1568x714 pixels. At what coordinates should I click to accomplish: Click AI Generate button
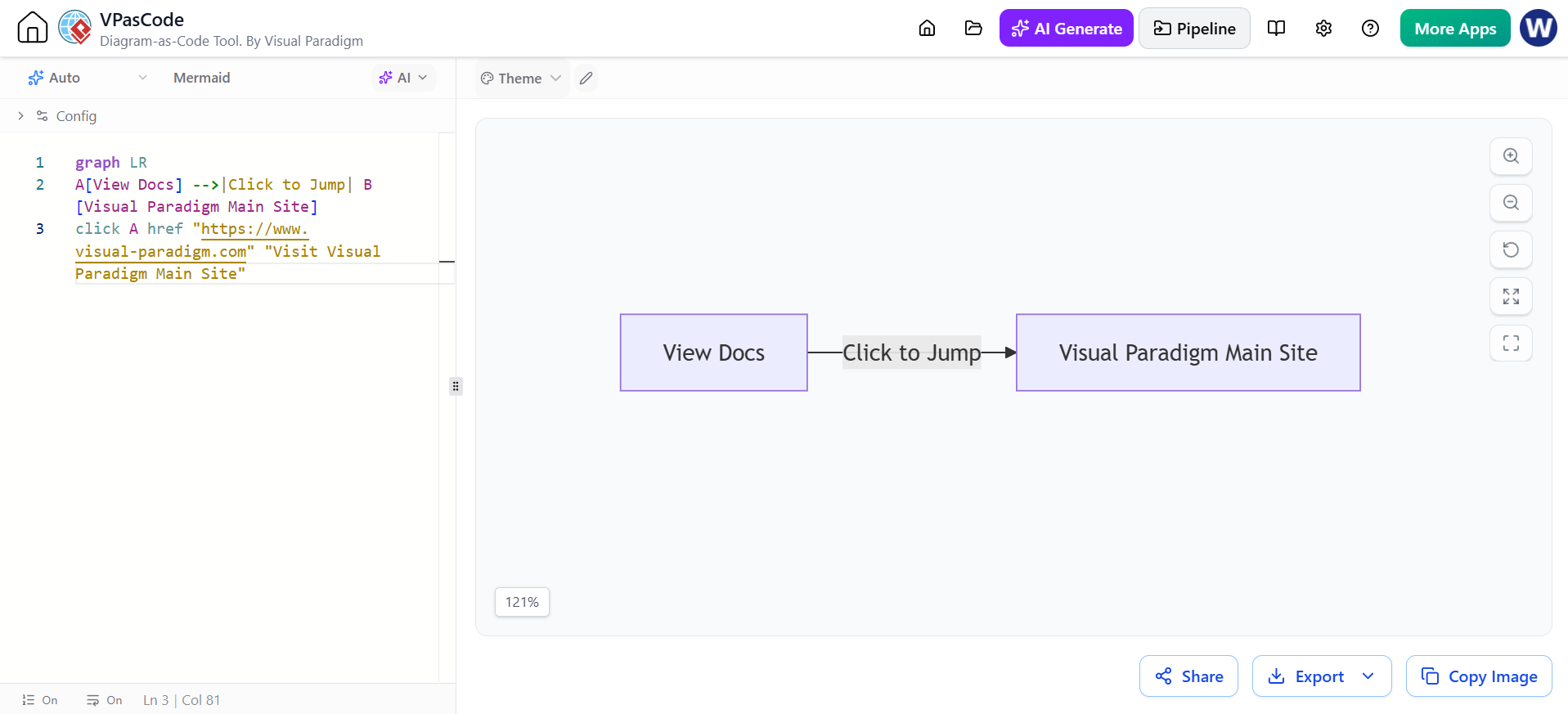1066,29
